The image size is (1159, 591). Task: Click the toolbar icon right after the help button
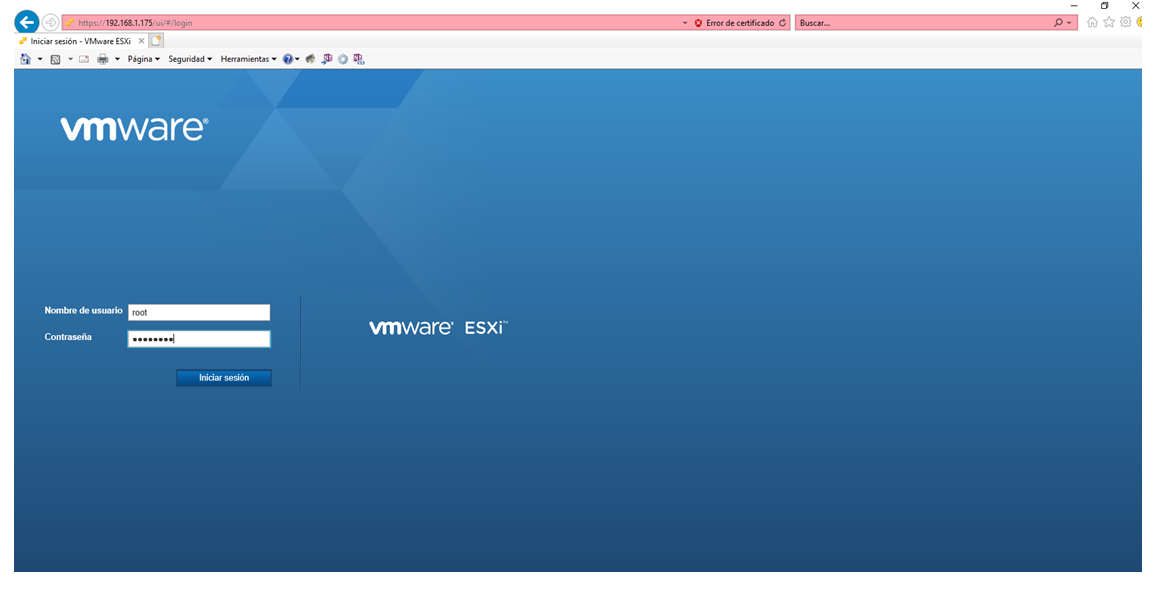click(x=310, y=59)
